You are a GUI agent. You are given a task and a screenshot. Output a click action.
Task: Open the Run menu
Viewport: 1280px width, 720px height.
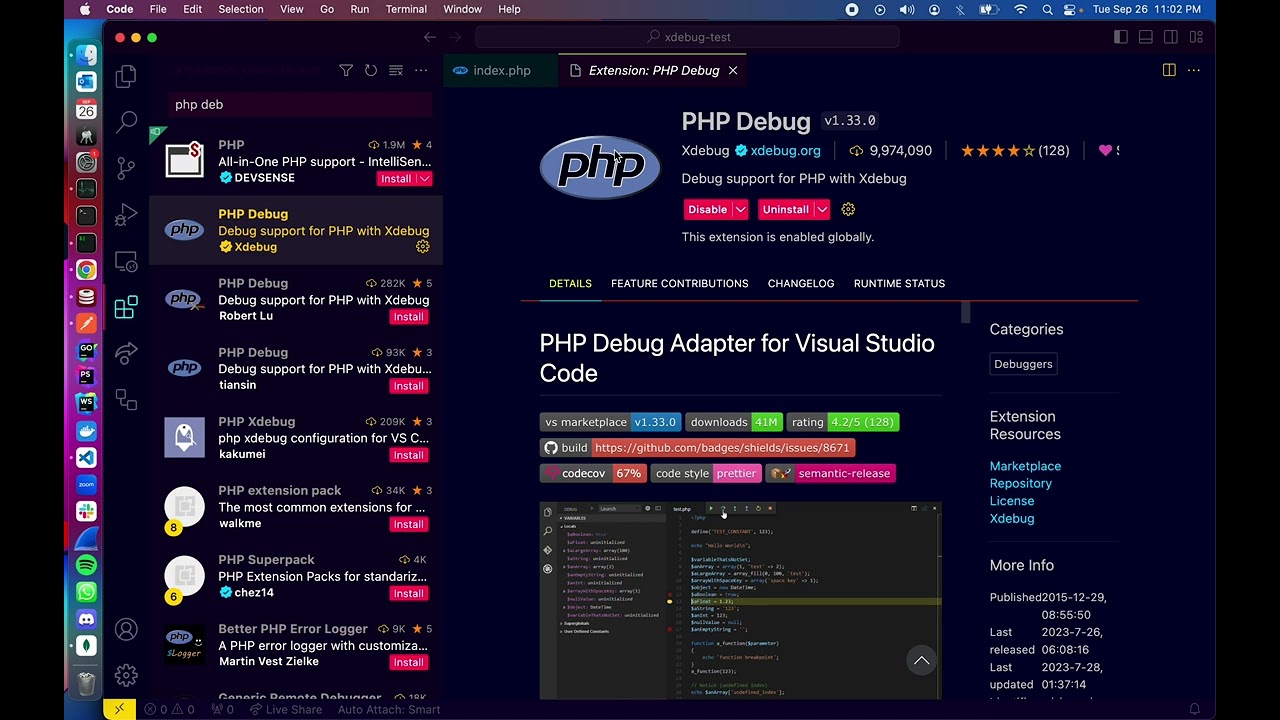[x=360, y=9]
